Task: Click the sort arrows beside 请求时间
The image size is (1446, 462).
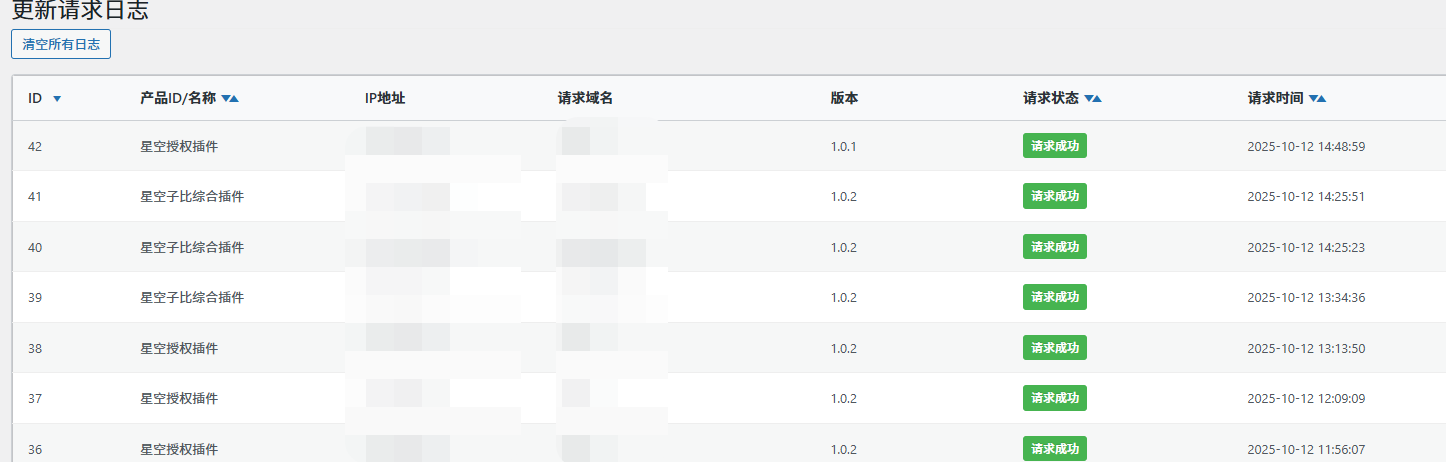Action: coord(1318,98)
